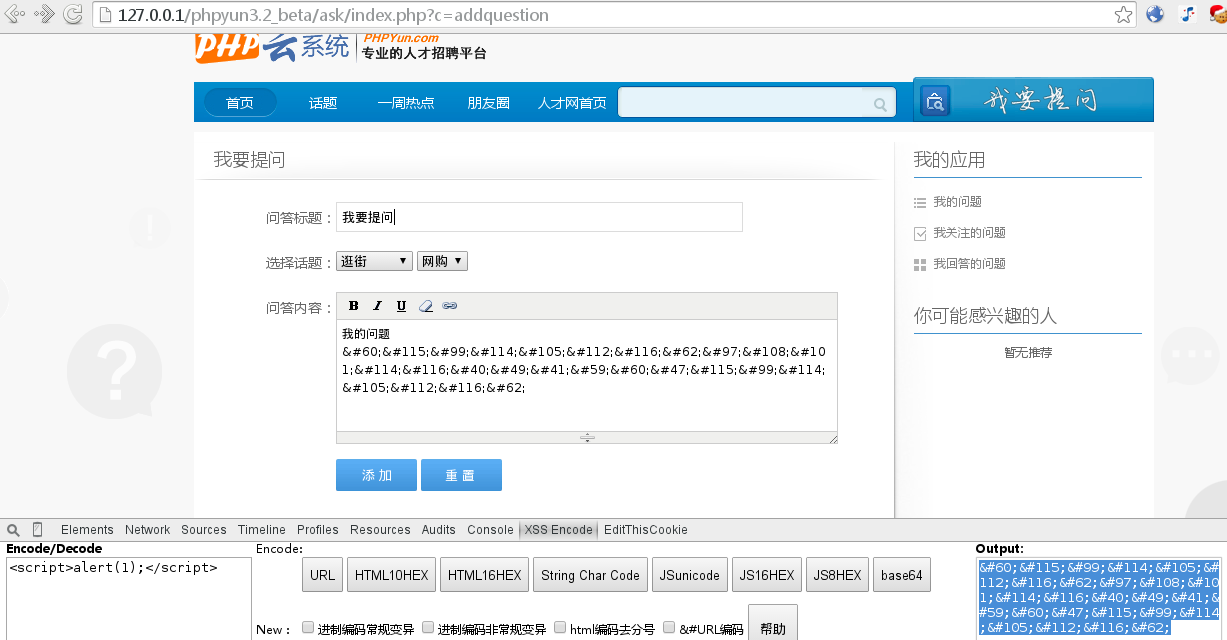This screenshot has height=640, width=1227.
Task: Click the bold formatting icon in editor
Action: coord(354,306)
